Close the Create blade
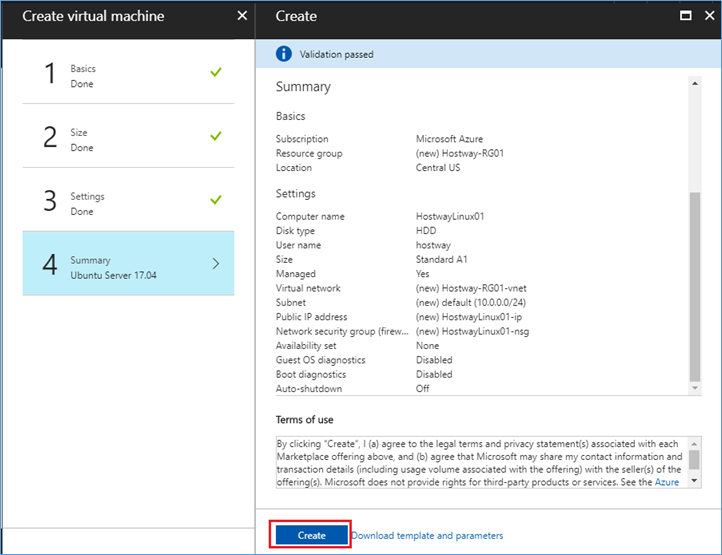This screenshot has width=722, height=555. tap(710, 16)
